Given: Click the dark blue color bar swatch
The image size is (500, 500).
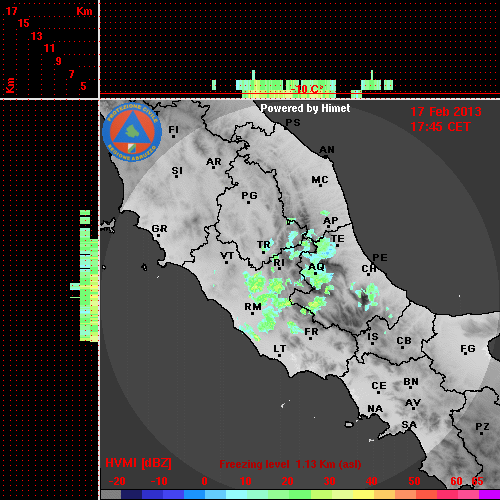Looking at the screenshot, I should point(132,494).
